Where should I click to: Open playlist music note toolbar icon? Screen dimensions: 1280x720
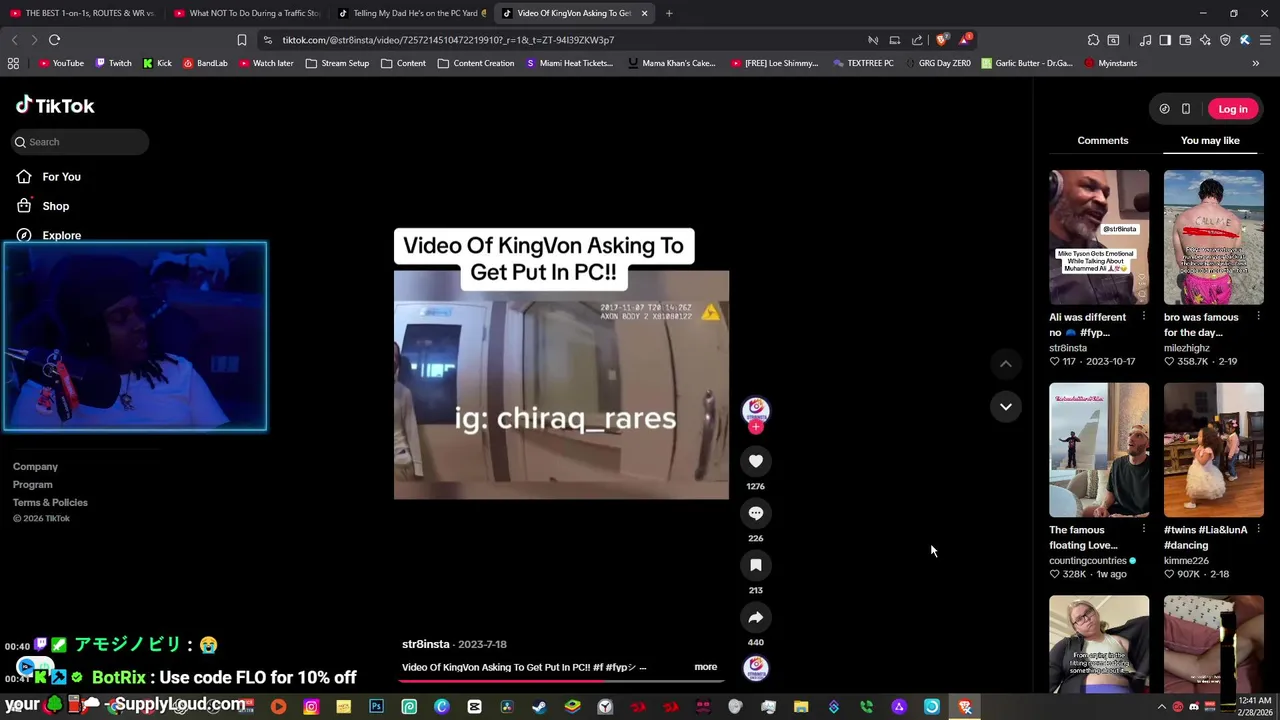(x=1145, y=40)
